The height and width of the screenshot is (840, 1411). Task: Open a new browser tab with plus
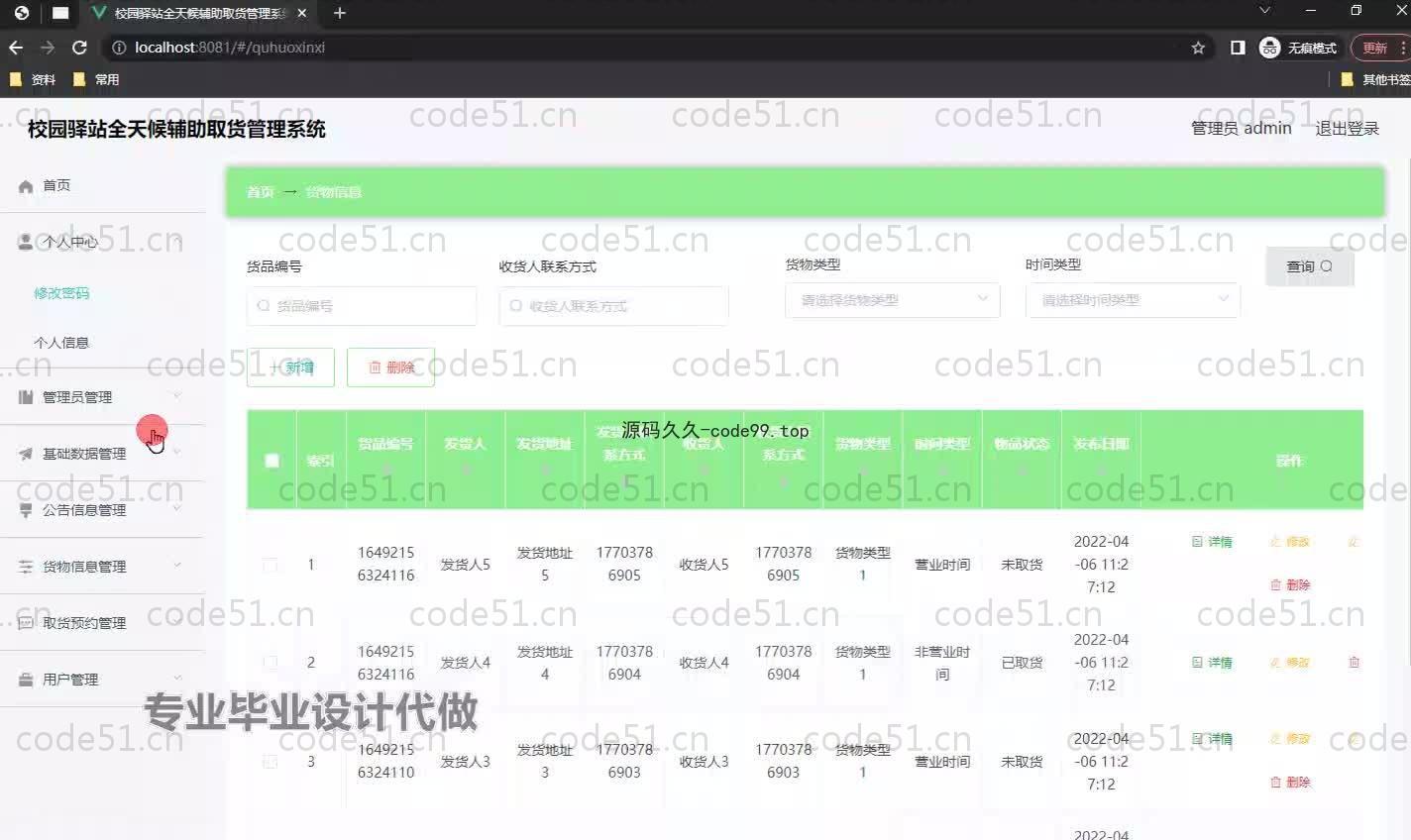point(340,13)
